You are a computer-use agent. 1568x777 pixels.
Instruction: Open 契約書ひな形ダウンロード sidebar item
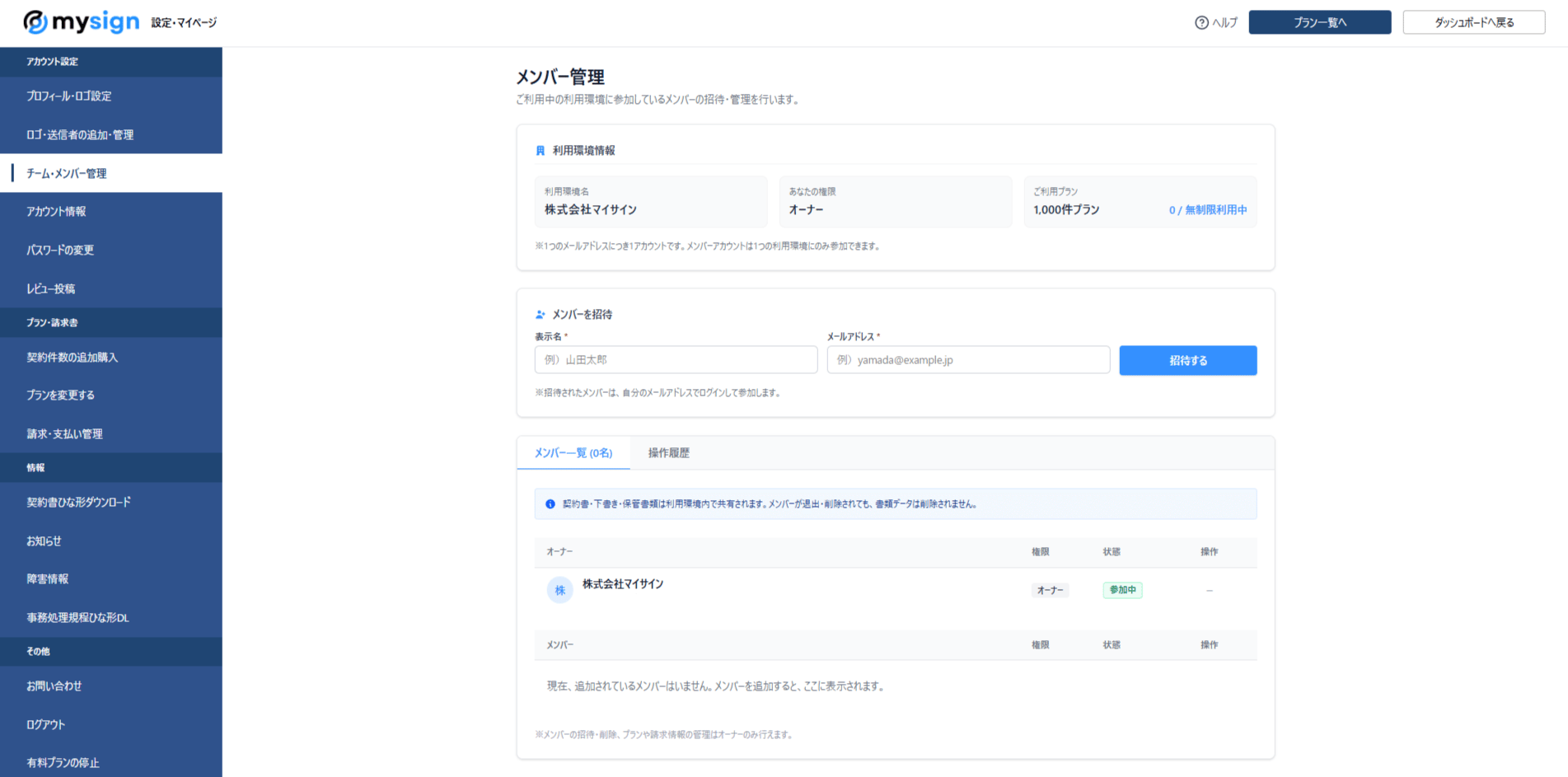pos(111,503)
